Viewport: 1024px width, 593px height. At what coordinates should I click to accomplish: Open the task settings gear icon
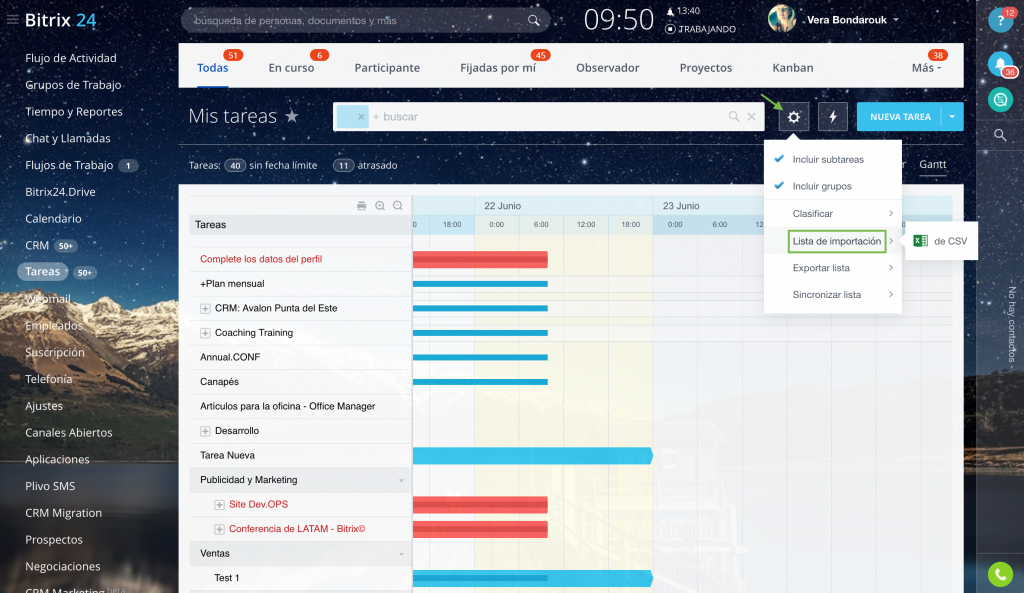(793, 117)
